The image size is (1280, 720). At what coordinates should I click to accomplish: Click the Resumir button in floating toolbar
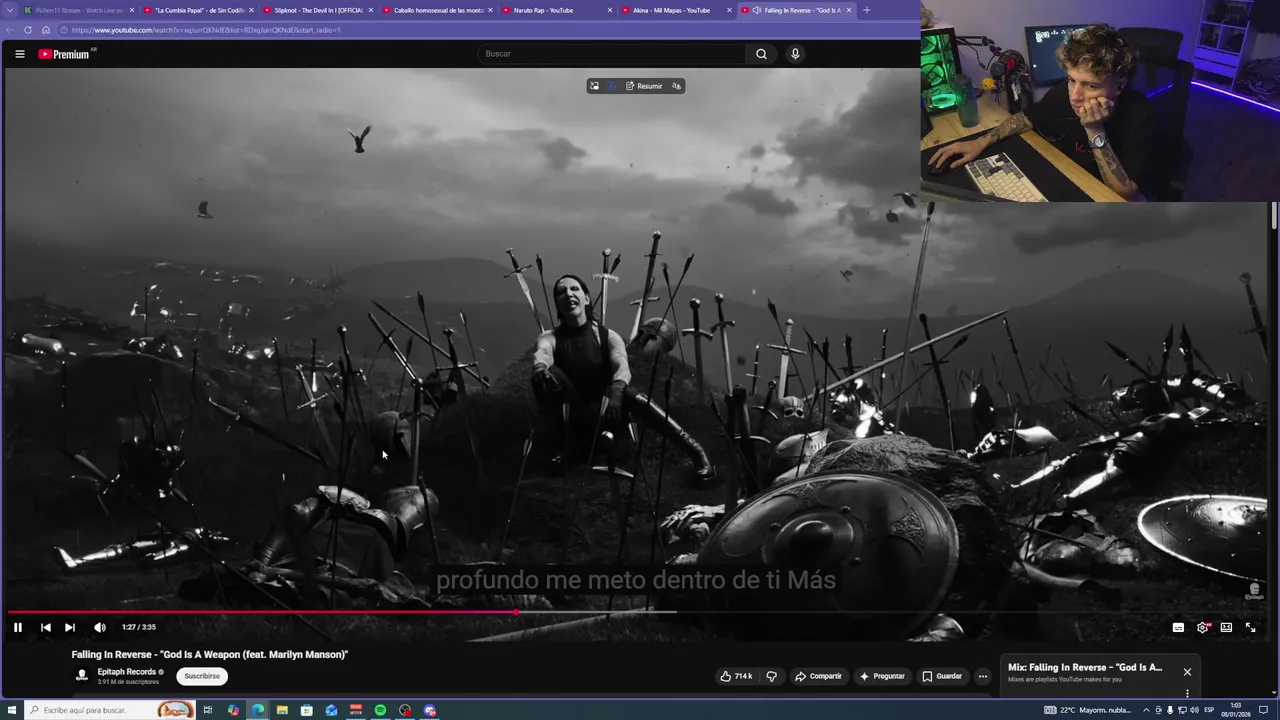[644, 86]
